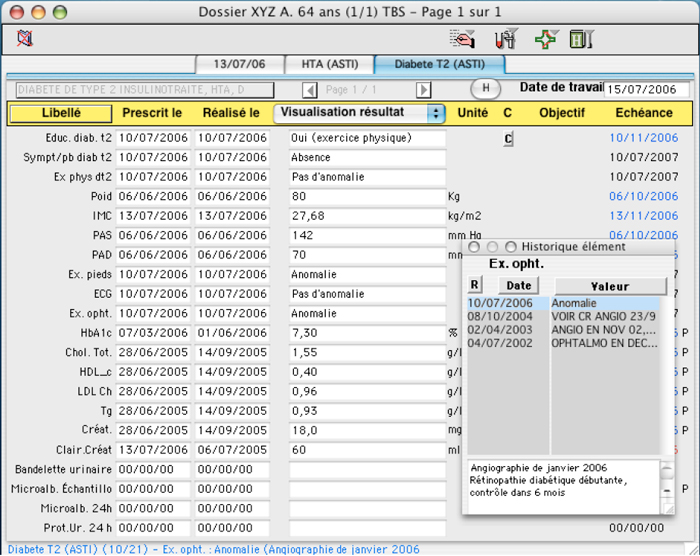Select history row OPHTALMO EN DEC...
The width and height of the screenshot is (700, 556).
[563, 343]
